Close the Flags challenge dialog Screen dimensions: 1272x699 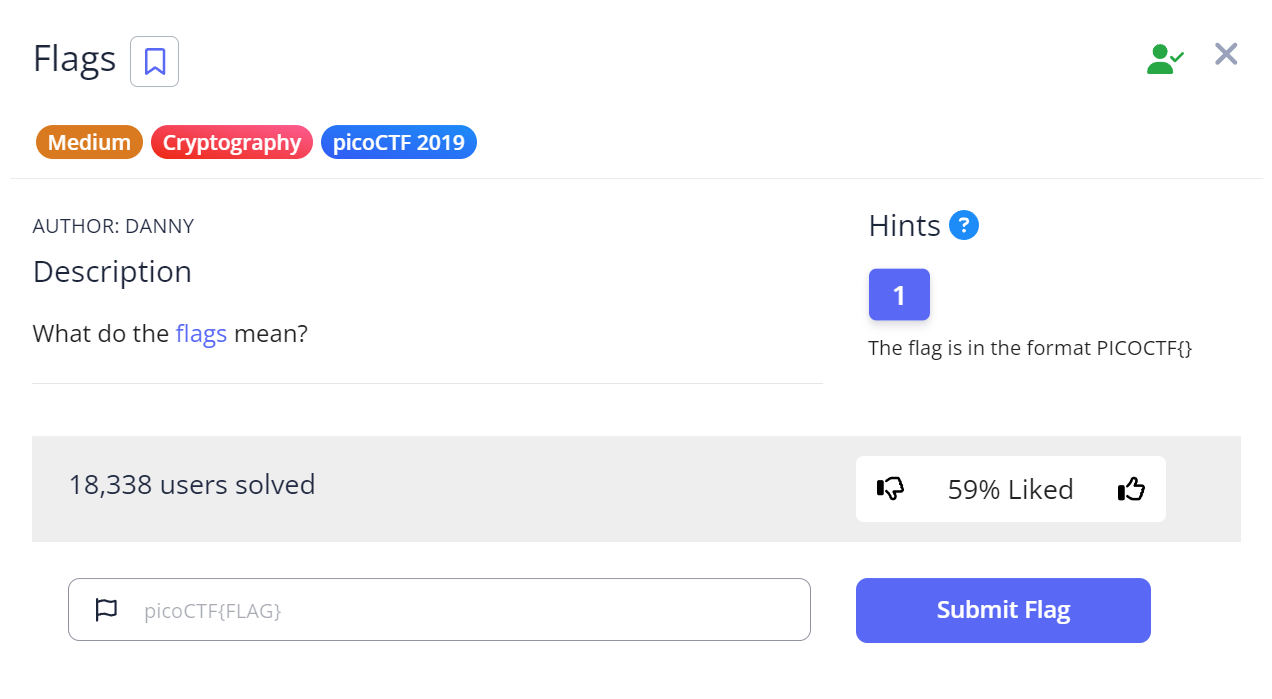click(x=1226, y=55)
